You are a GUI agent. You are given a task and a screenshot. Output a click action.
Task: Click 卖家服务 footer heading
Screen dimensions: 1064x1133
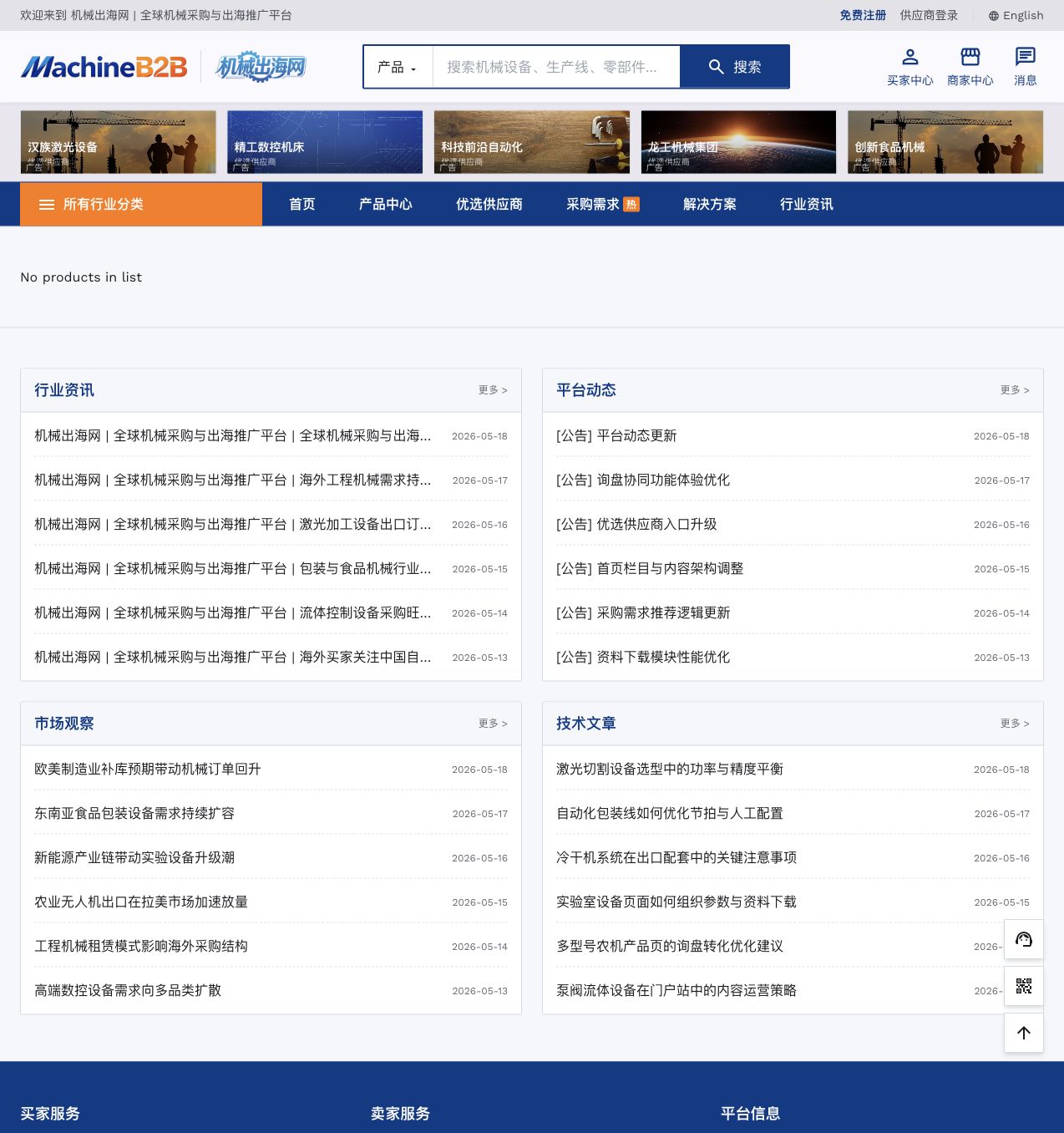click(x=401, y=1114)
